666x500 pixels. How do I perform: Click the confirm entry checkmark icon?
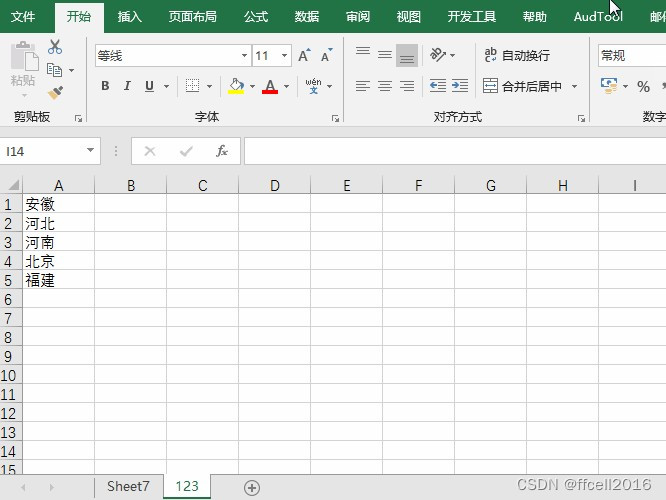point(186,151)
